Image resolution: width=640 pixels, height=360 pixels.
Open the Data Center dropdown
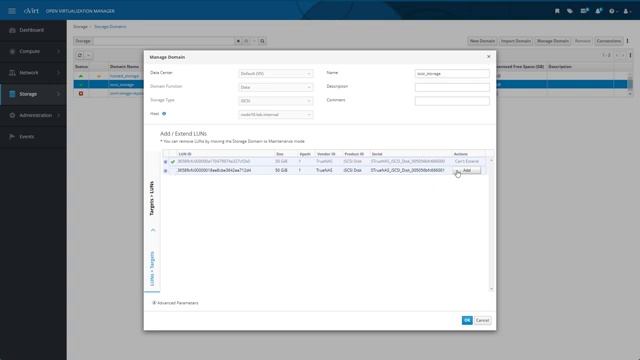tap(276, 73)
